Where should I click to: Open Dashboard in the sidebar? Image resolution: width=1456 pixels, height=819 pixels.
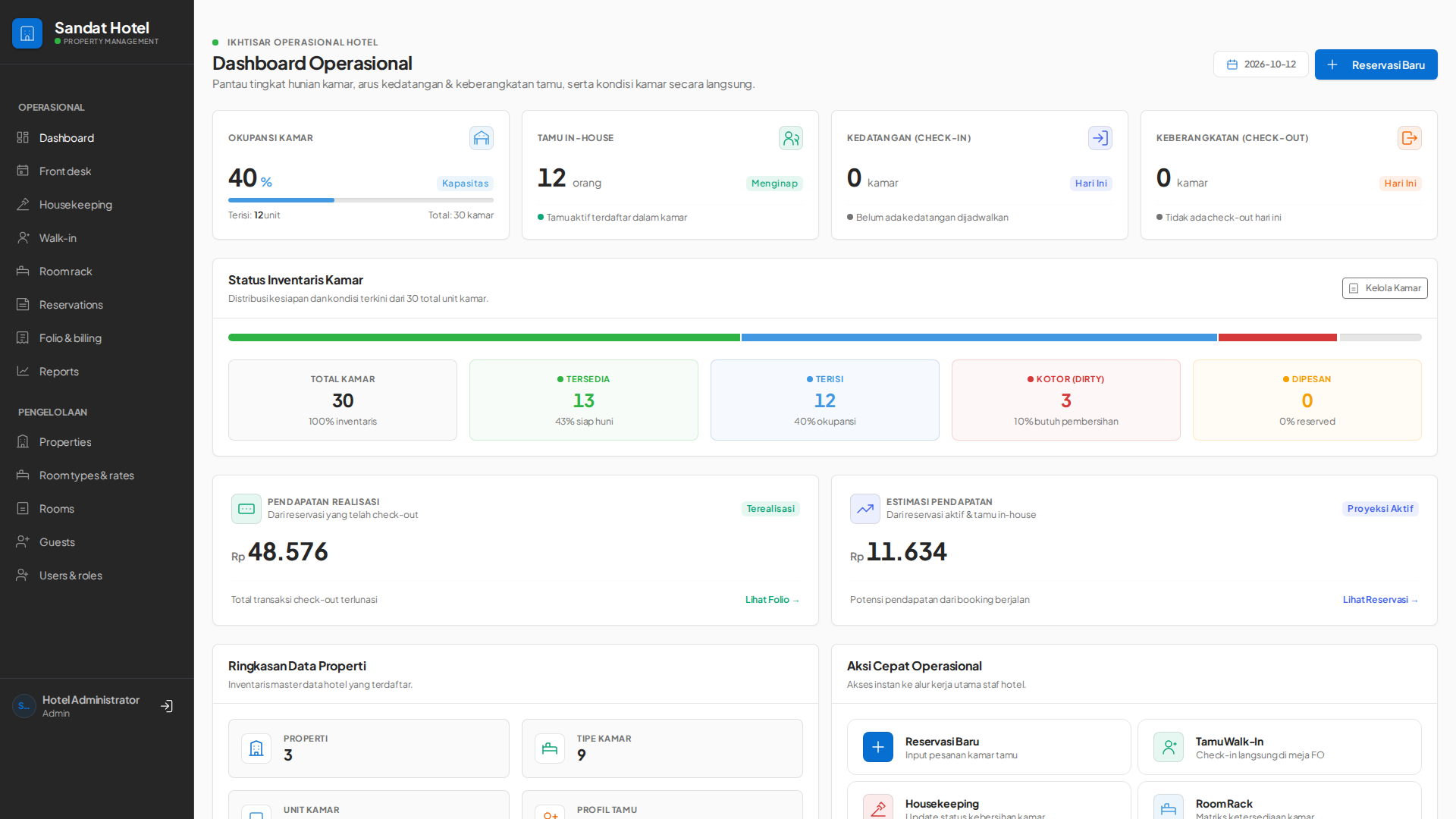click(x=97, y=138)
